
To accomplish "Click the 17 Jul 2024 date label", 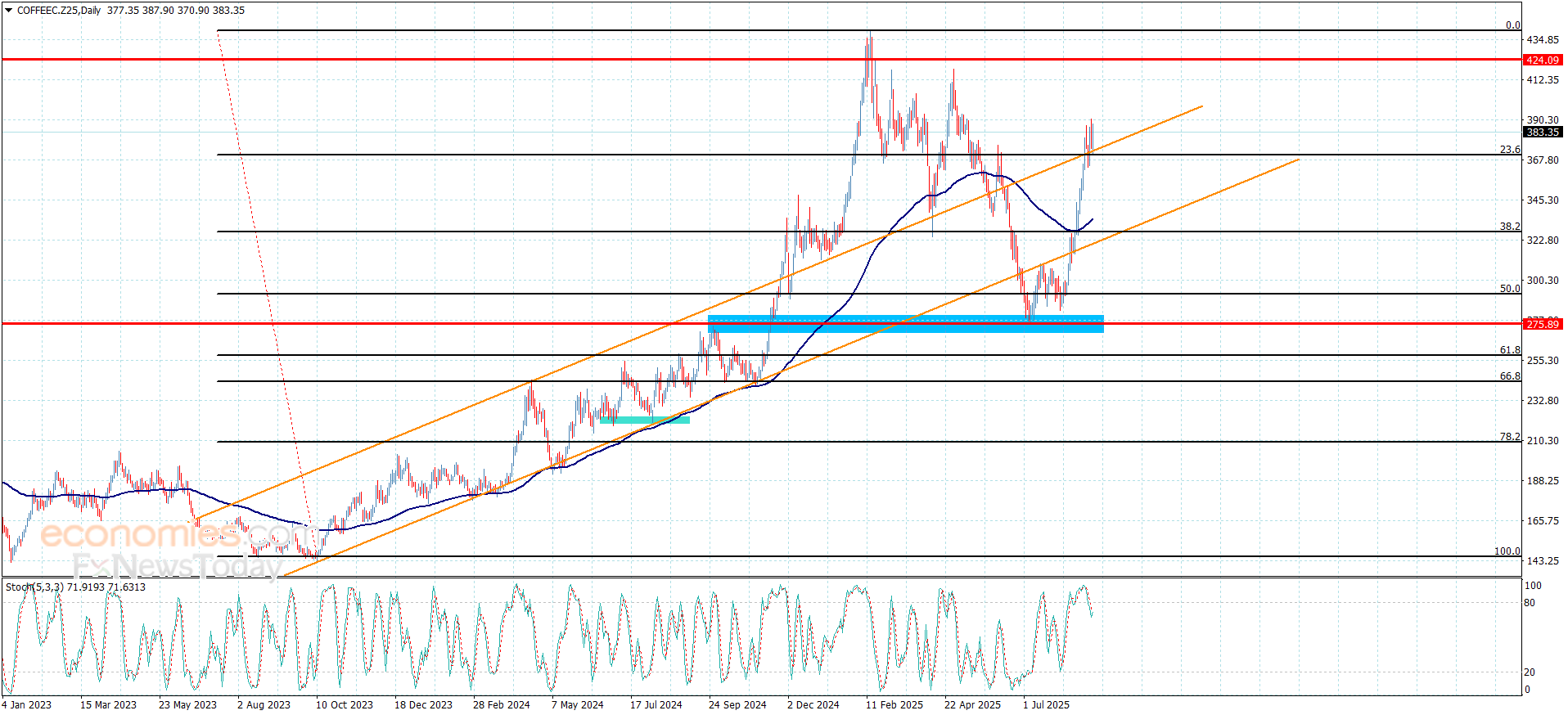I will 656,704.
